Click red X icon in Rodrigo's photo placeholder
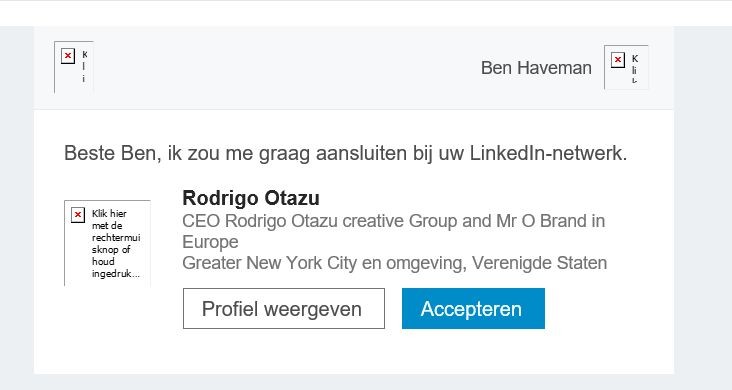This screenshot has width=732, height=390. pyautogui.click(x=78, y=215)
